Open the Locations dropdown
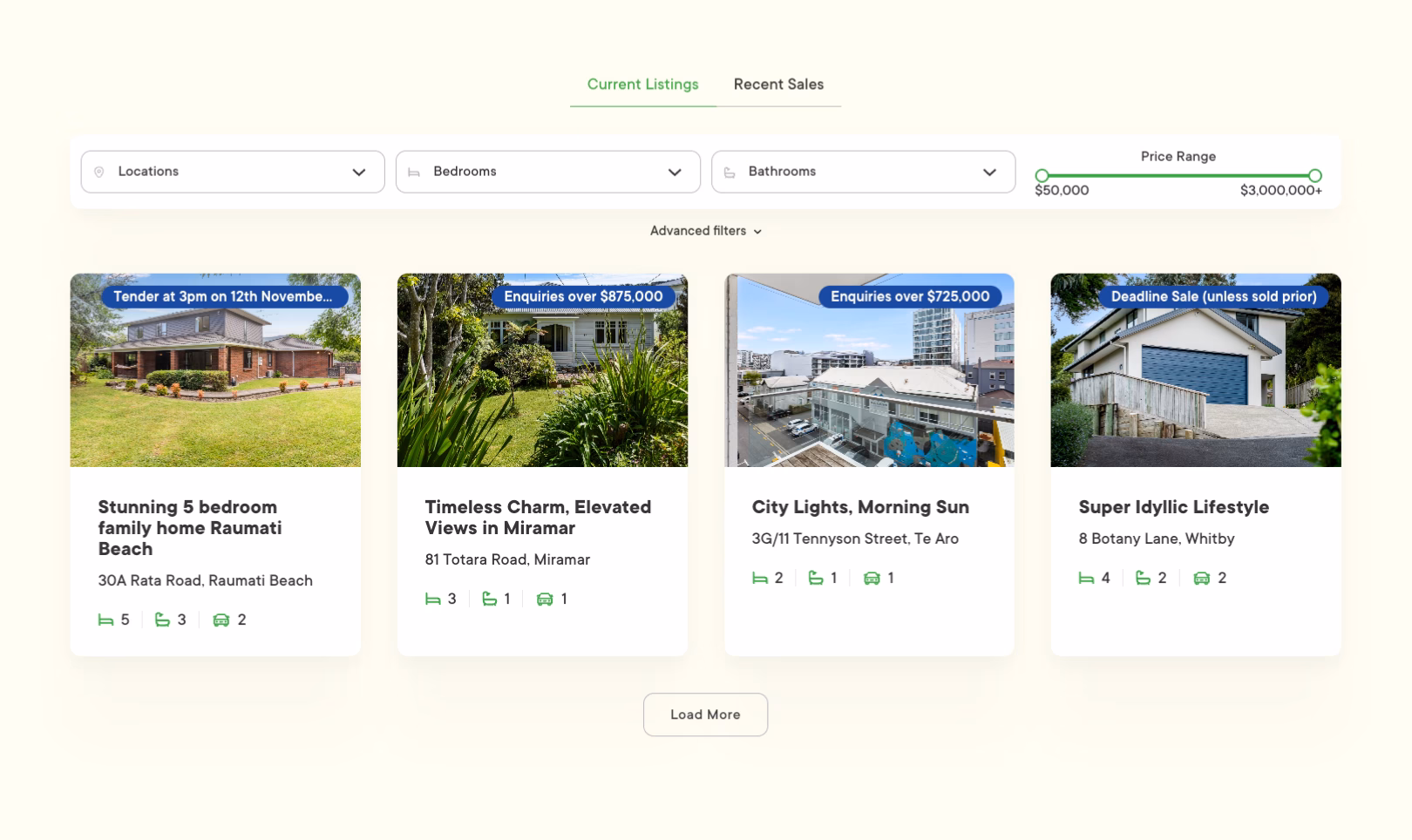Screen dimensions: 1412x840 coord(233,172)
